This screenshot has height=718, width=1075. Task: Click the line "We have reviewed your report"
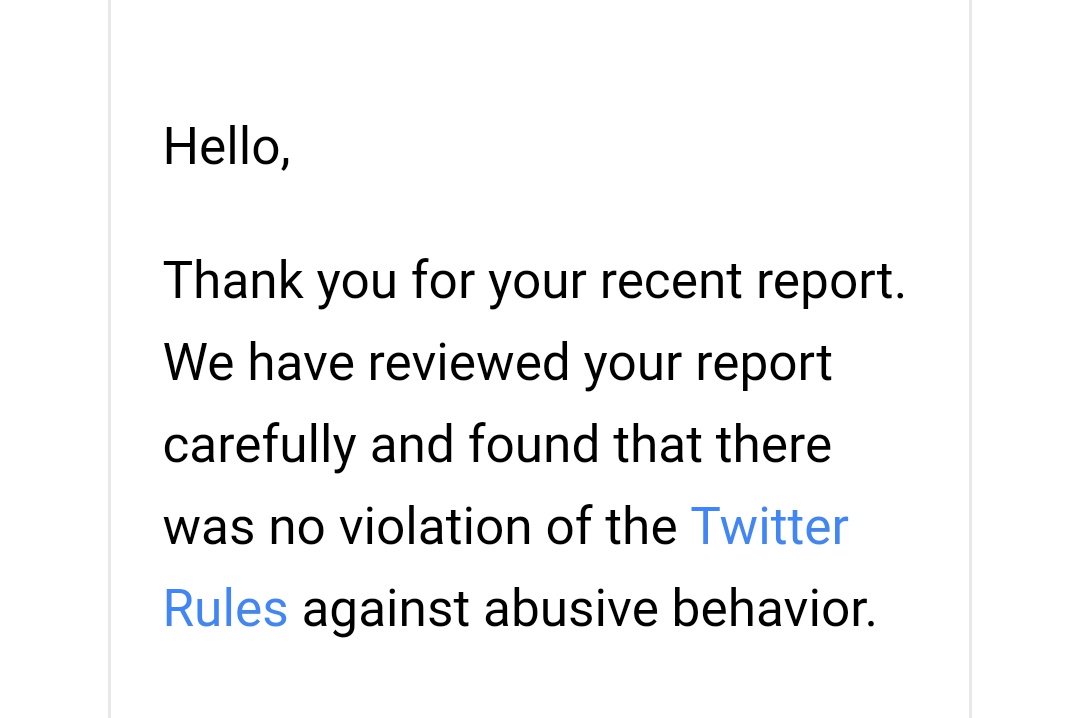(x=498, y=363)
